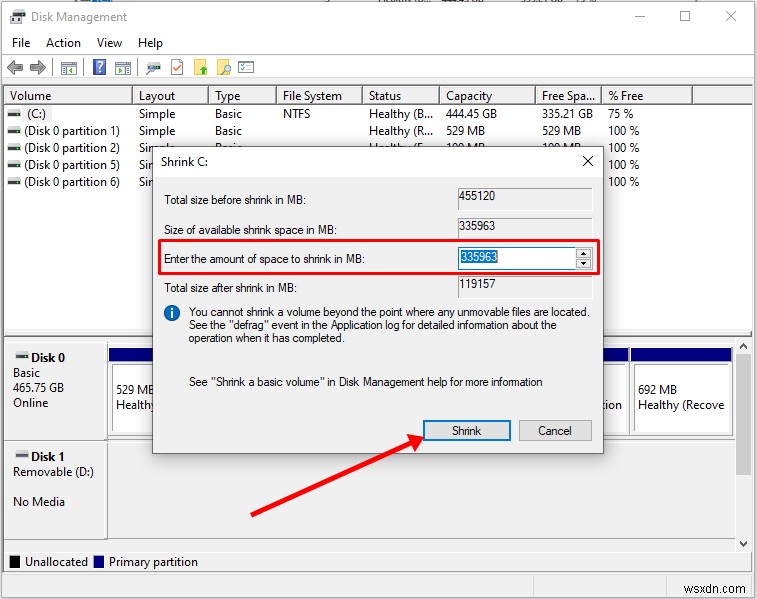The height and width of the screenshot is (599, 757).
Task: Toggle Show/Hide Console Tree icon
Action: click(x=69, y=68)
